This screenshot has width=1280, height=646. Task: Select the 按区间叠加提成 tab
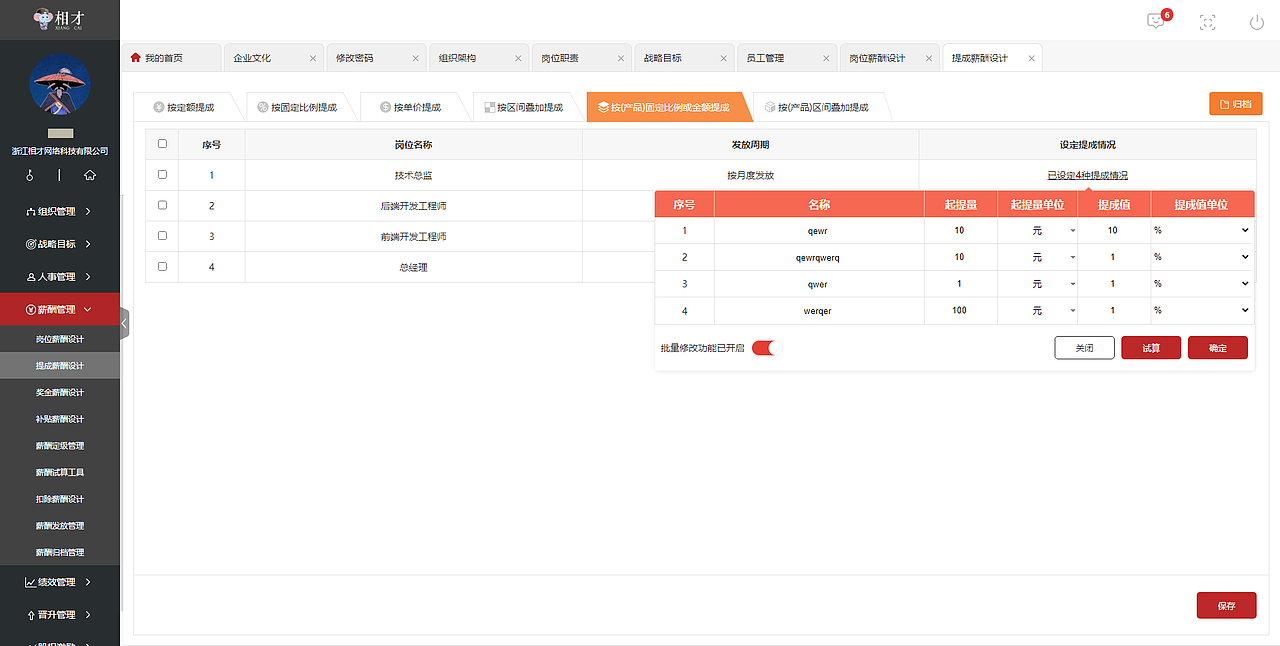523,107
